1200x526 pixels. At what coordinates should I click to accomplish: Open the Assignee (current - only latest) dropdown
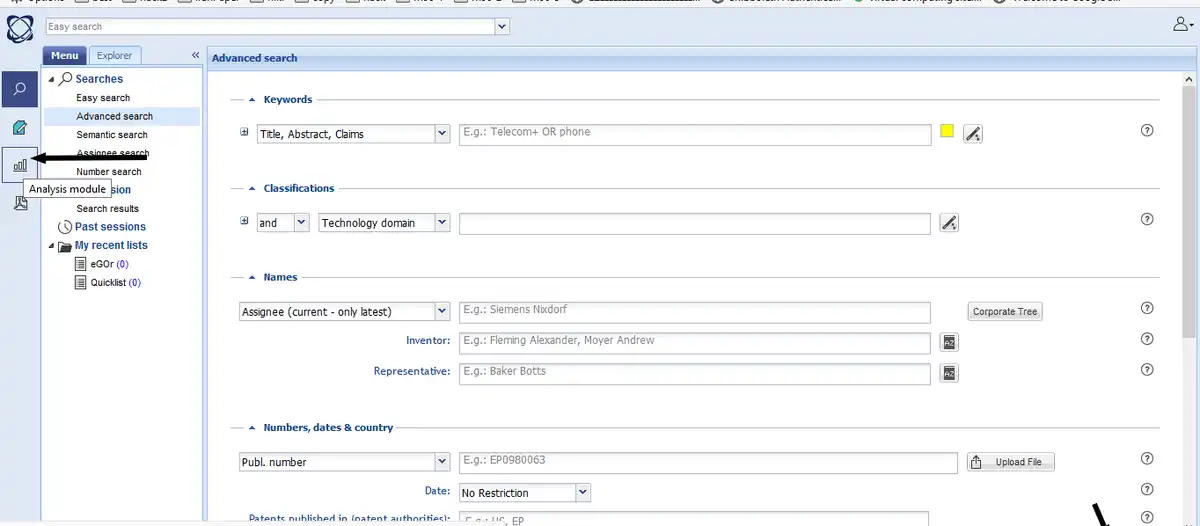(442, 312)
